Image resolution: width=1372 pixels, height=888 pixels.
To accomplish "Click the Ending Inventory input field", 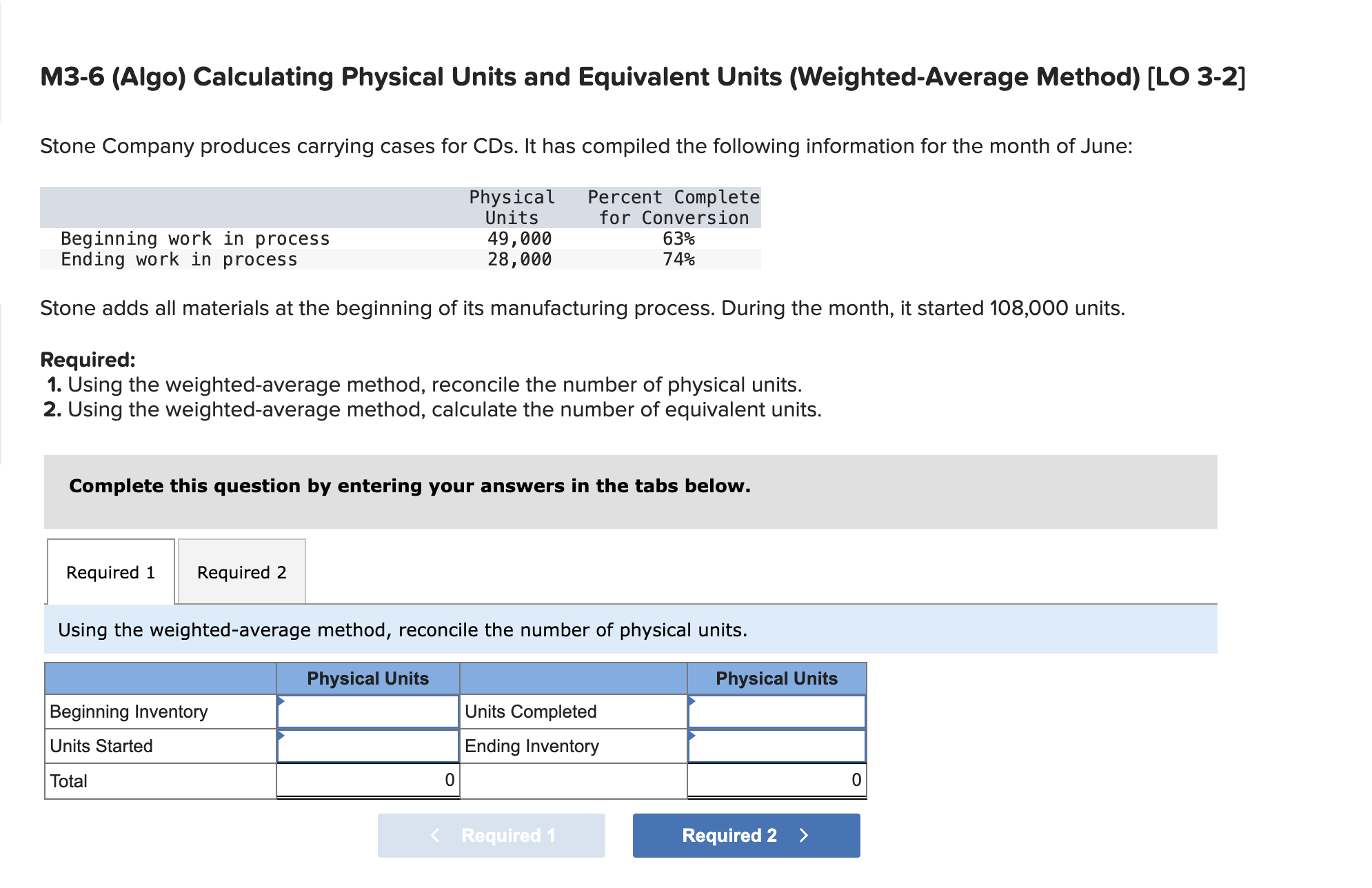I will (776, 745).
